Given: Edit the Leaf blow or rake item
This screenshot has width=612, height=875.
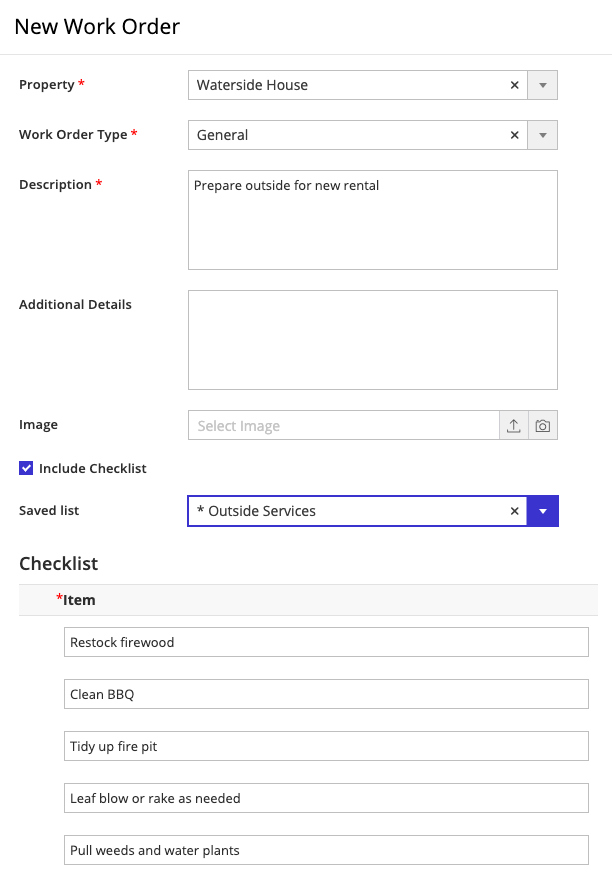Looking at the screenshot, I should (x=326, y=798).
